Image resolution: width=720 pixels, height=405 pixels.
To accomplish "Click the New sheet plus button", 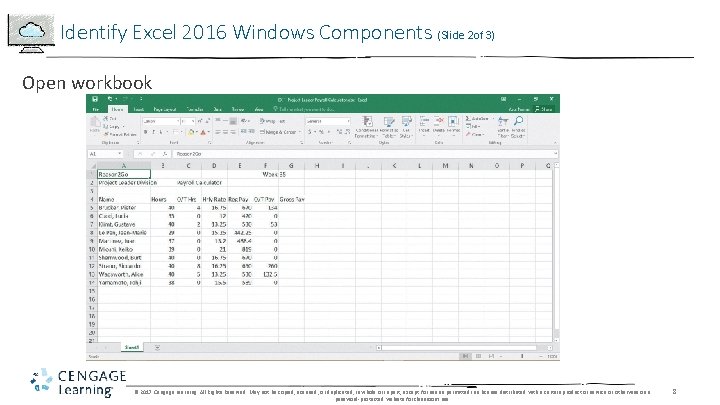I will (157, 348).
